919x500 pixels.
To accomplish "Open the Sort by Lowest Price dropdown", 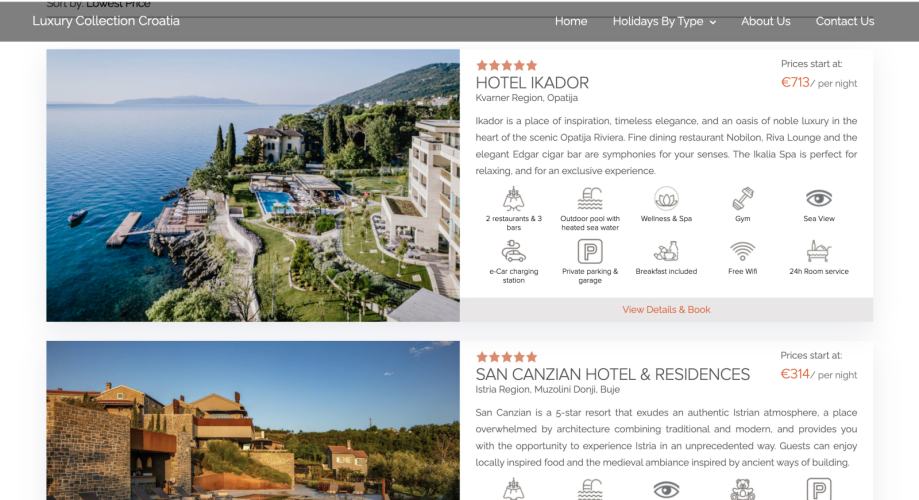I will [98, 4].
